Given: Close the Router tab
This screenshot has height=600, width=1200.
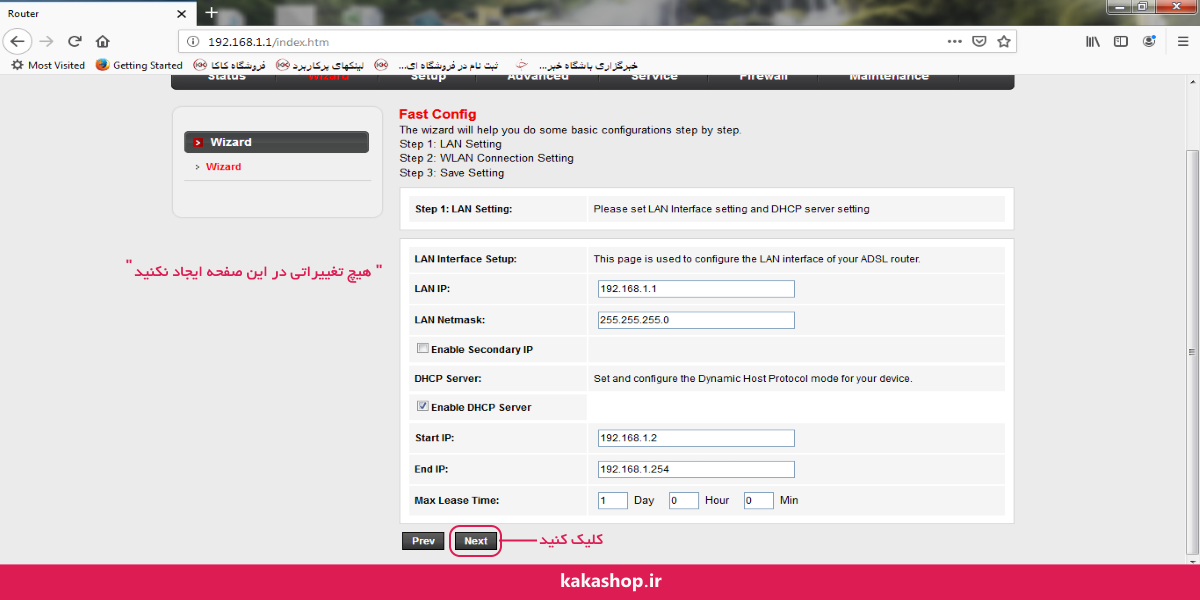Looking at the screenshot, I should [181, 14].
